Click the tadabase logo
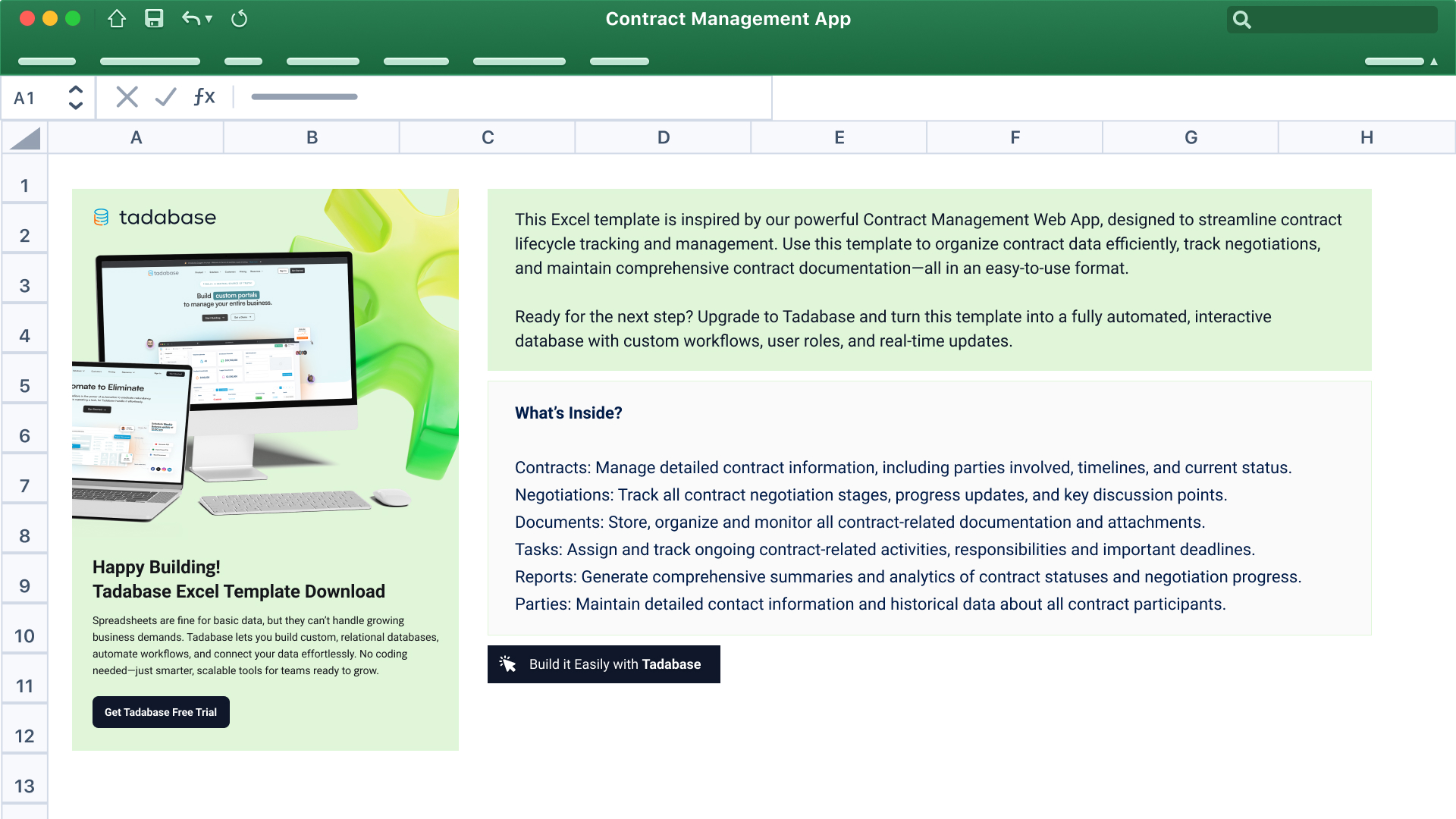 coord(155,218)
